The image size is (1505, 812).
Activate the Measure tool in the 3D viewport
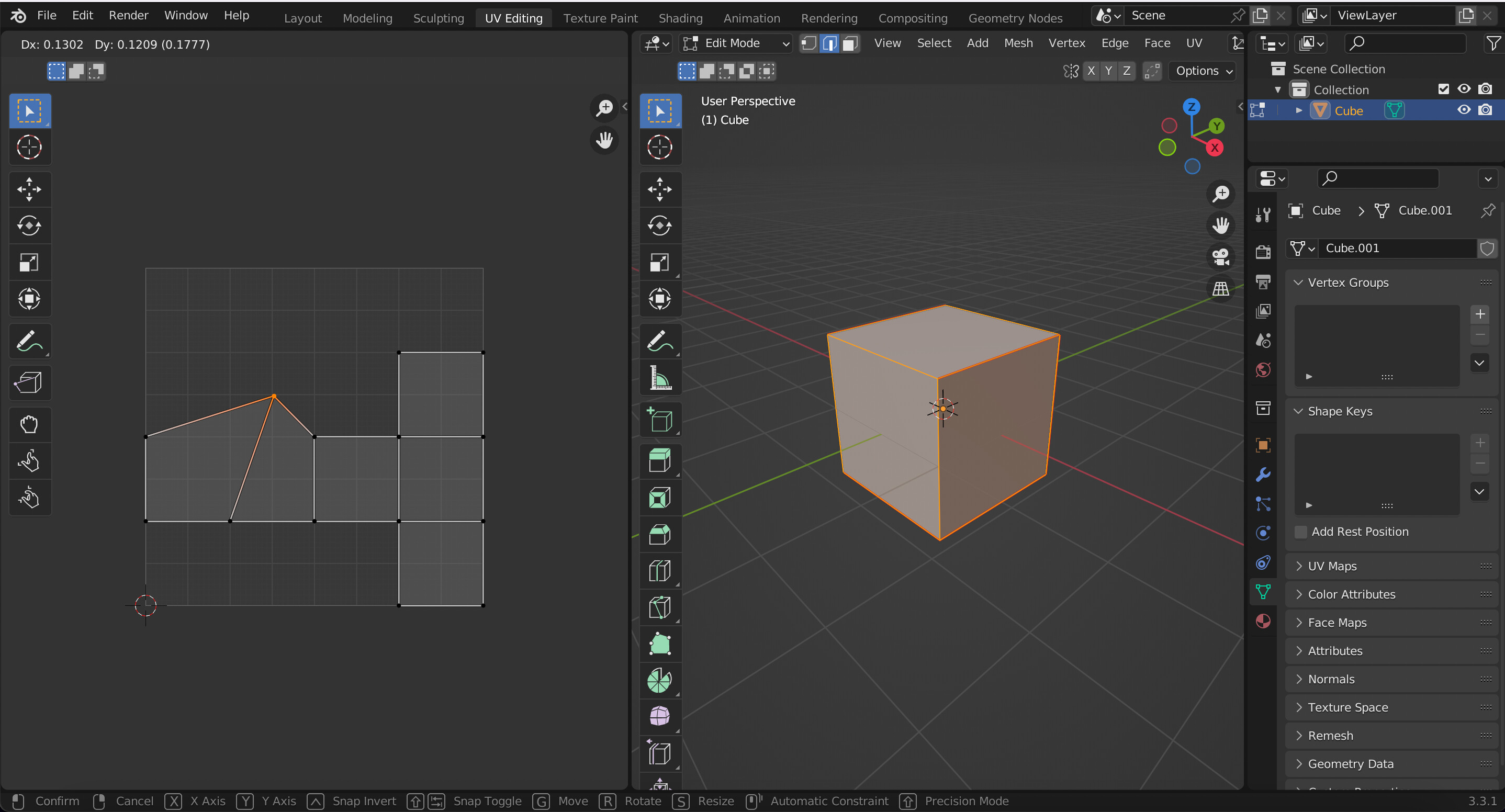659,378
